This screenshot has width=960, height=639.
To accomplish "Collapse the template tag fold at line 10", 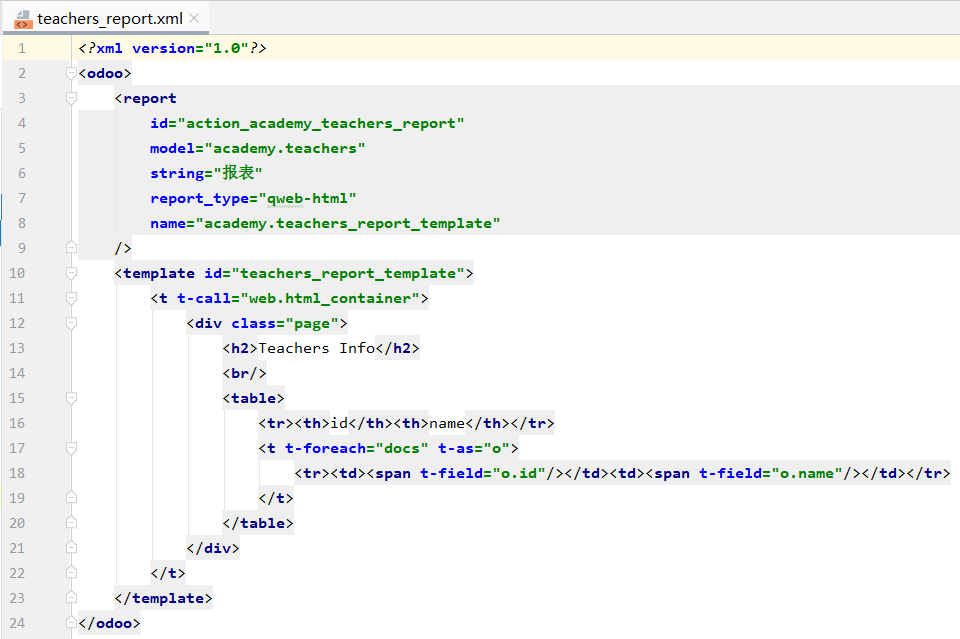I will click(x=71, y=273).
